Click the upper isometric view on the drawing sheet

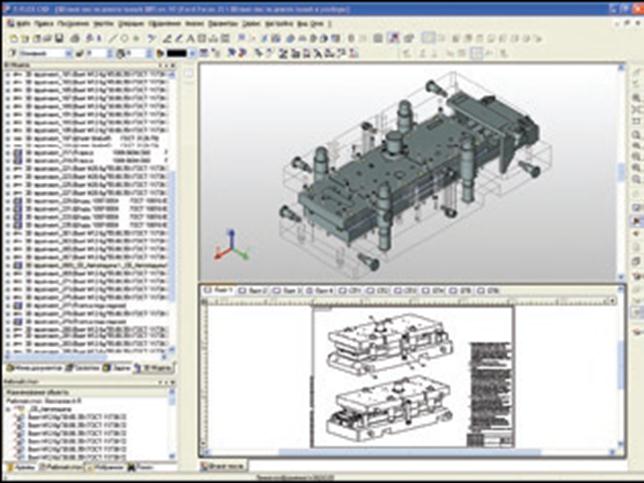click(x=390, y=345)
